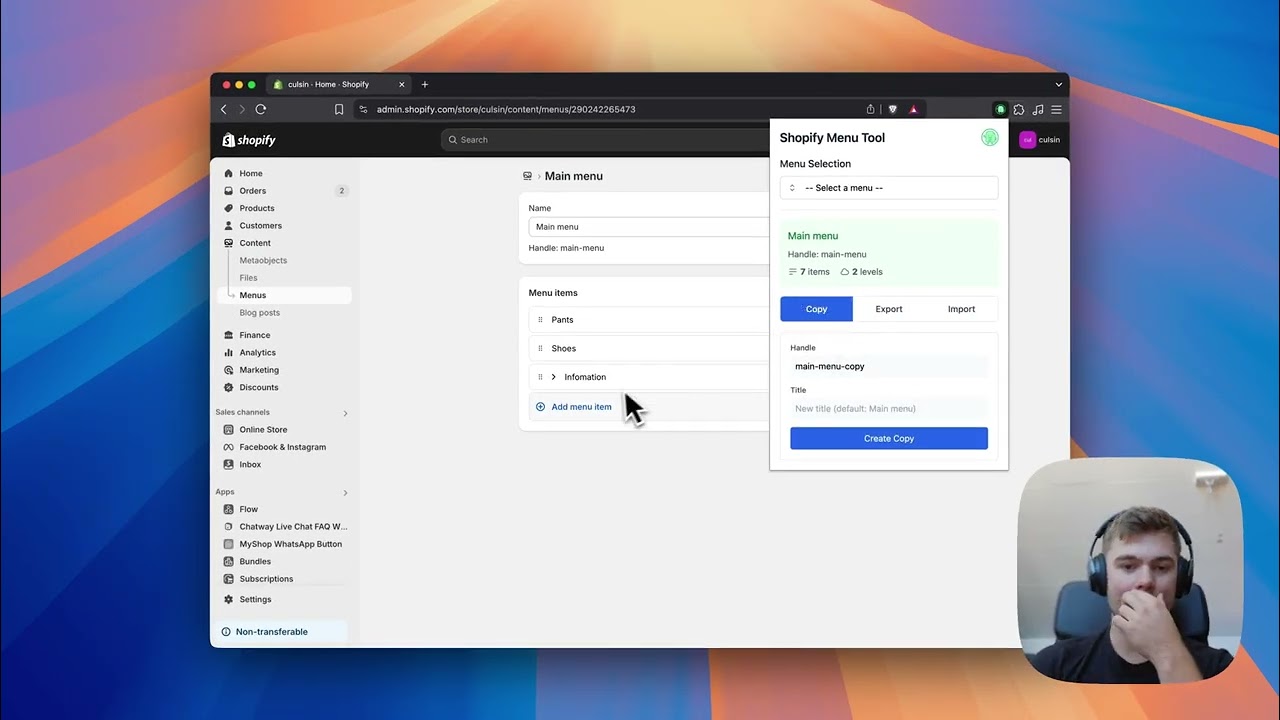The width and height of the screenshot is (1280, 720).
Task: Click the media control music note icon
Action: coord(1038,109)
